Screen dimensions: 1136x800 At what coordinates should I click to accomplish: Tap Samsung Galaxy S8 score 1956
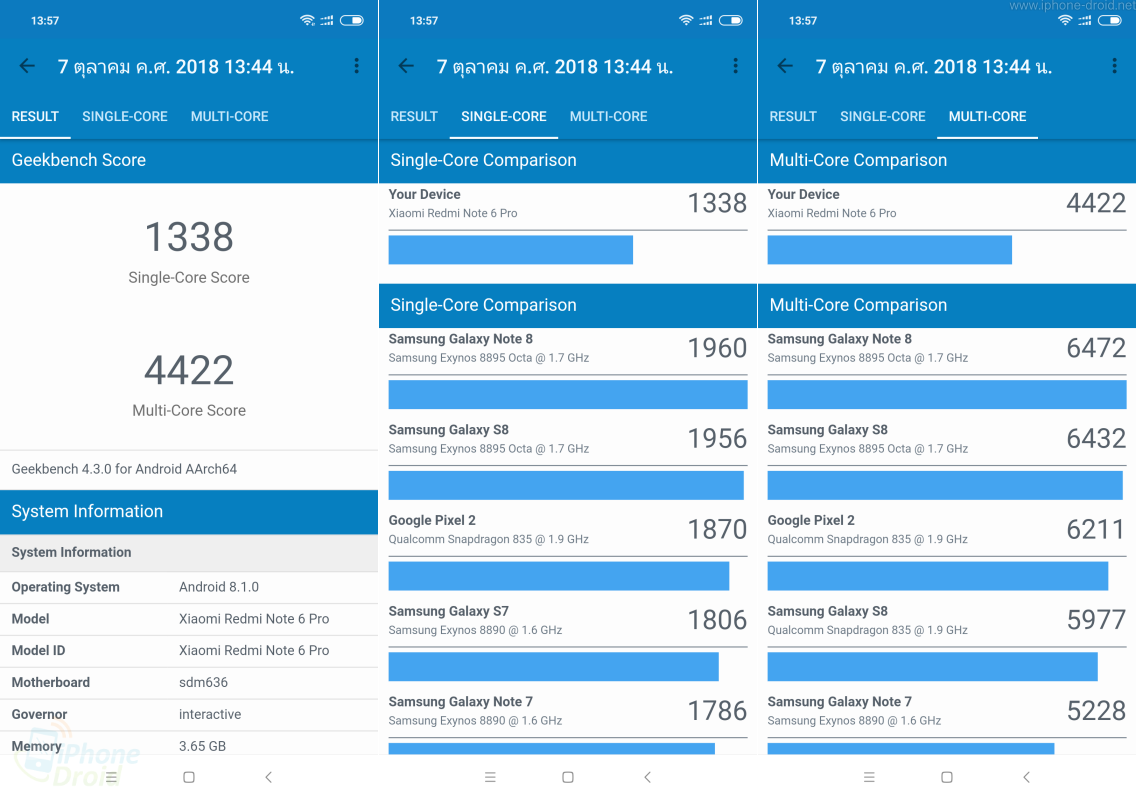pos(717,439)
